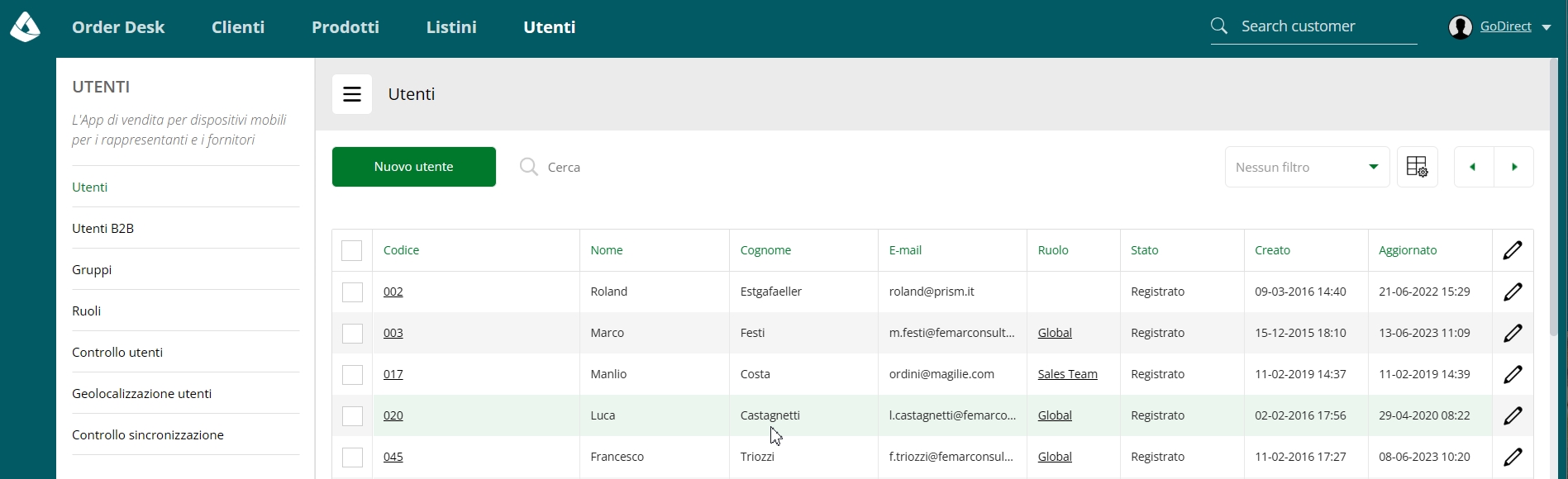1568x479 pixels.
Task: Click the pencil icon in the table header
Action: click(1513, 250)
